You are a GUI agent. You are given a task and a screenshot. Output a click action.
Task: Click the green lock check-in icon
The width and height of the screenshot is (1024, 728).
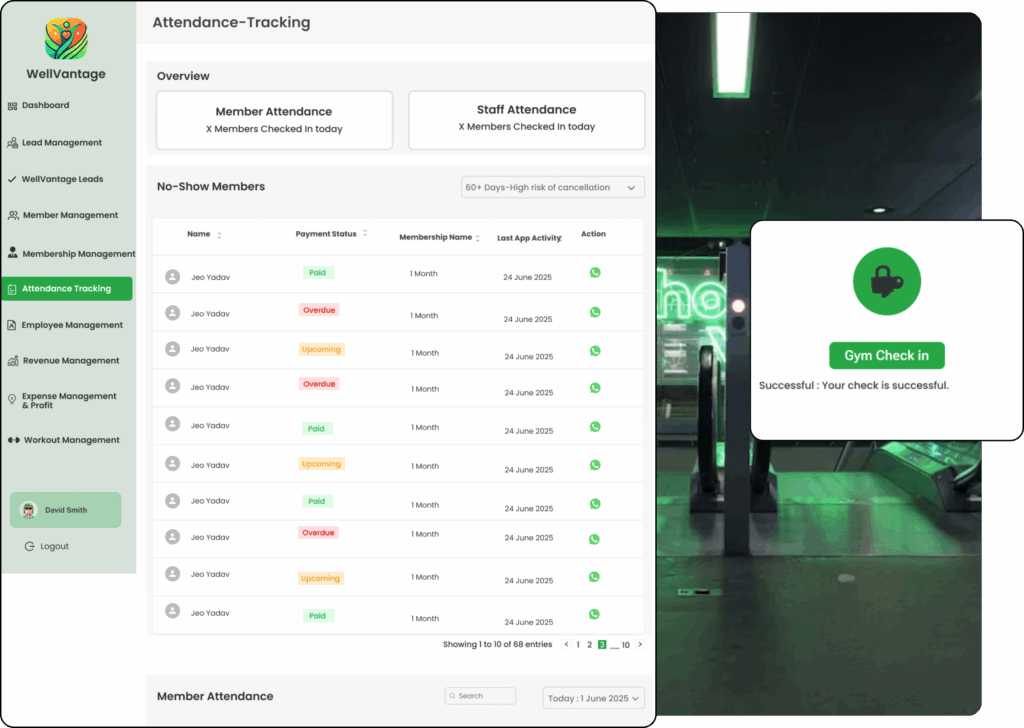click(x=886, y=283)
